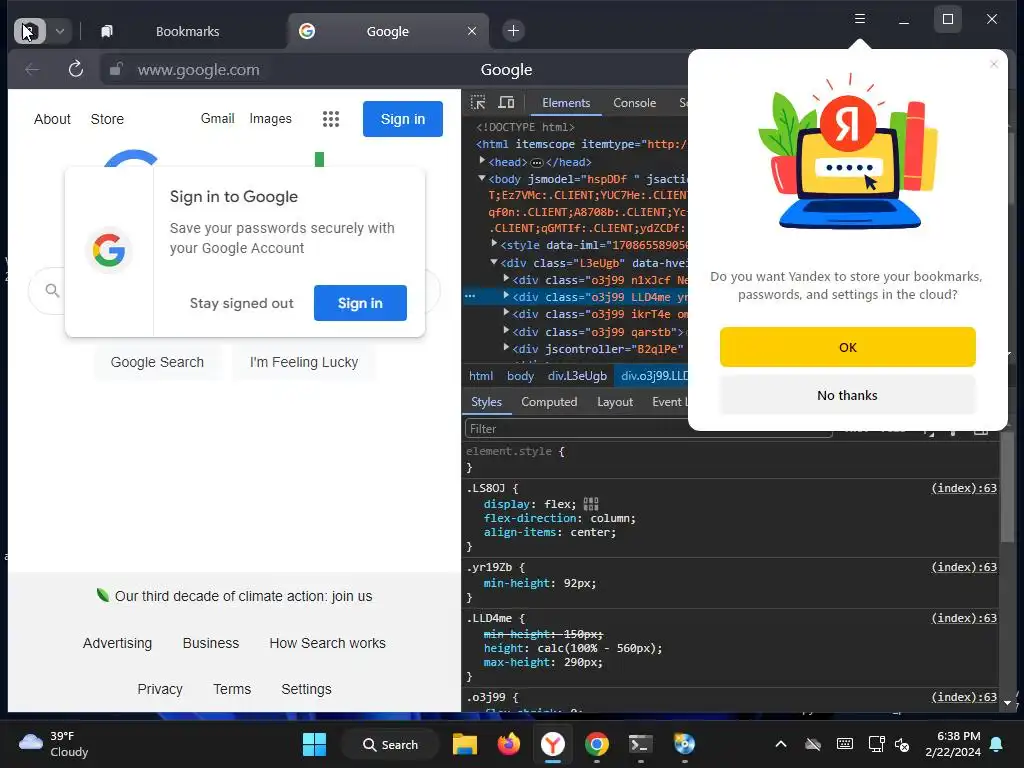Image resolution: width=1024 pixels, height=768 pixels.
Task: Click the Sign in button in Google's header
Action: click(403, 119)
